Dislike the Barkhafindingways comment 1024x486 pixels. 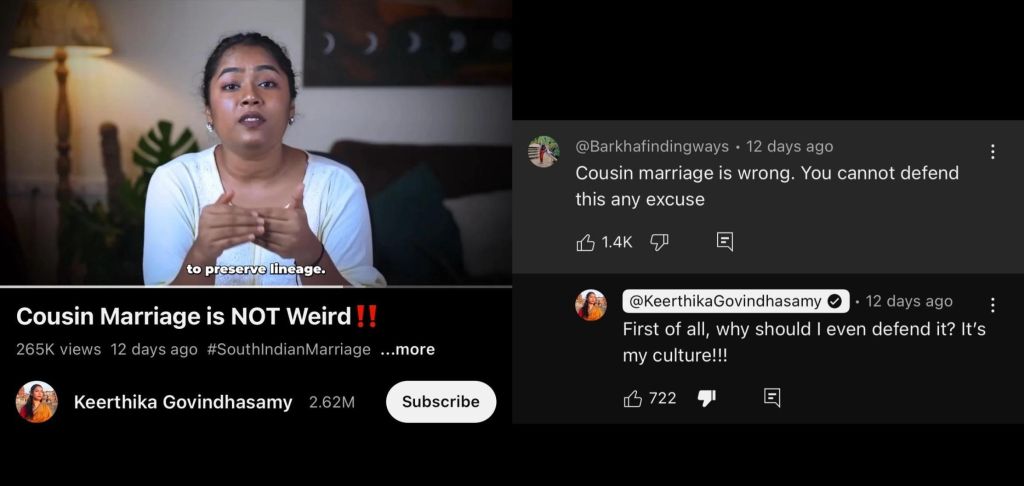[660, 242]
